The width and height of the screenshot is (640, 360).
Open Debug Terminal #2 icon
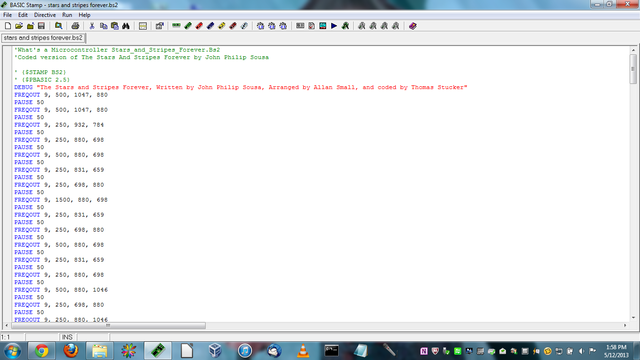point(373,26)
